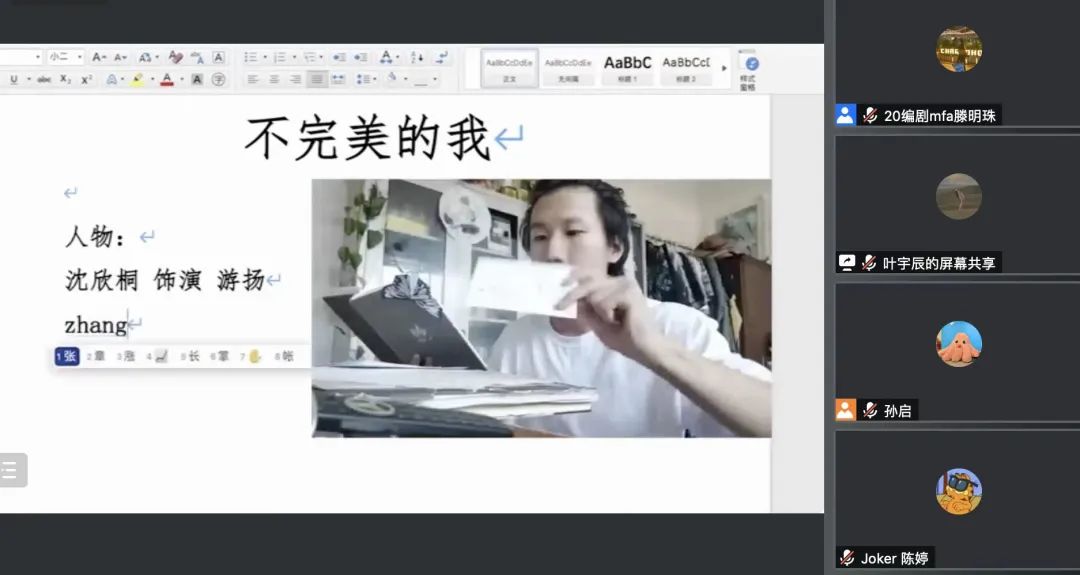Align text left
Screen dimensions: 1080x575
(253, 80)
